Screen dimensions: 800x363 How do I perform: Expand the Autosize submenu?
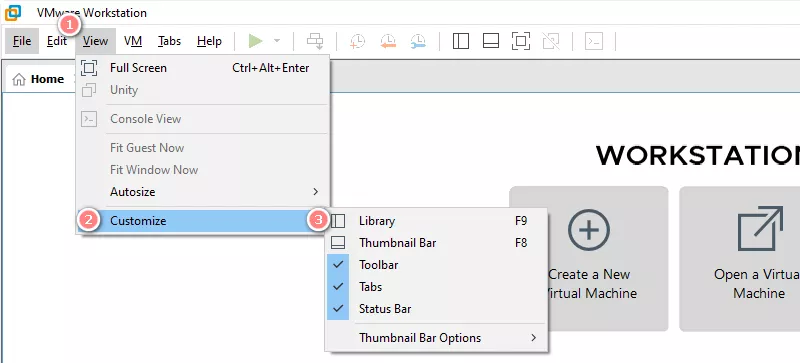[x=203, y=192]
